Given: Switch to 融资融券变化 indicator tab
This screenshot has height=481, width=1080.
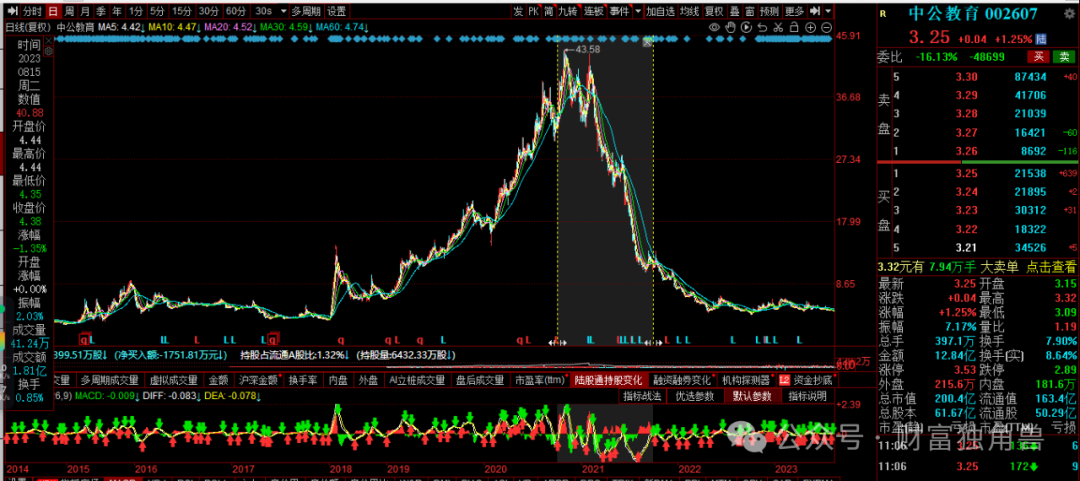Looking at the screenshot, I should tap(683, 380).
